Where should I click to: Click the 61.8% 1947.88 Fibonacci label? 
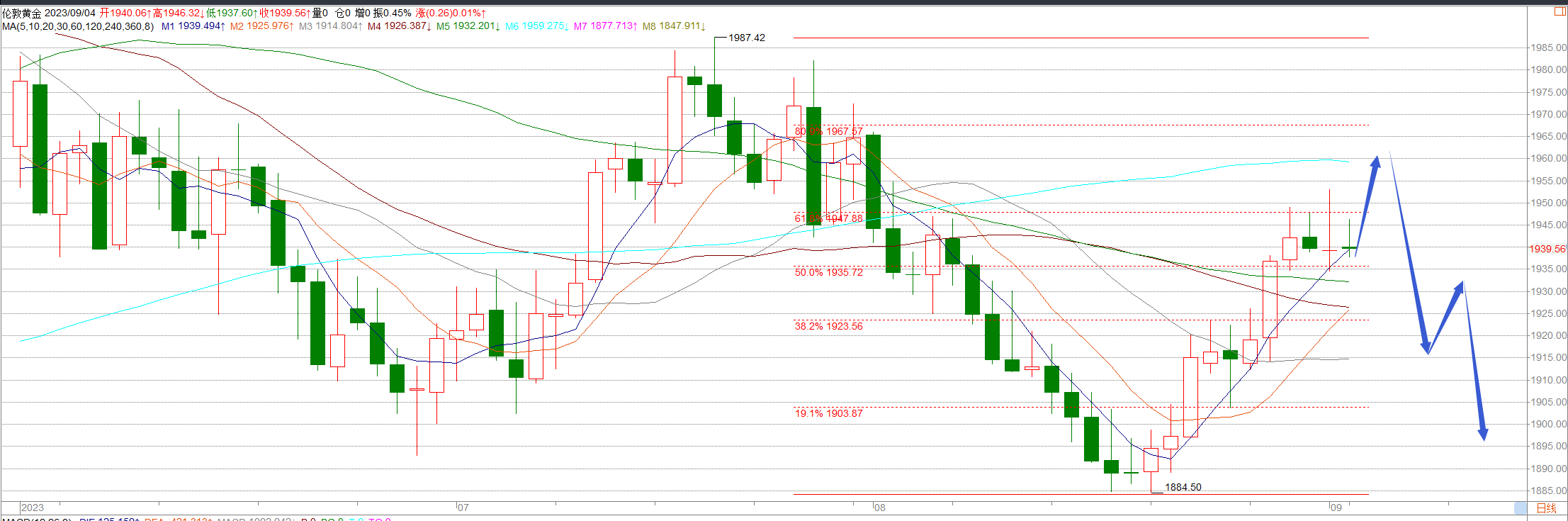tap(829, 218)
